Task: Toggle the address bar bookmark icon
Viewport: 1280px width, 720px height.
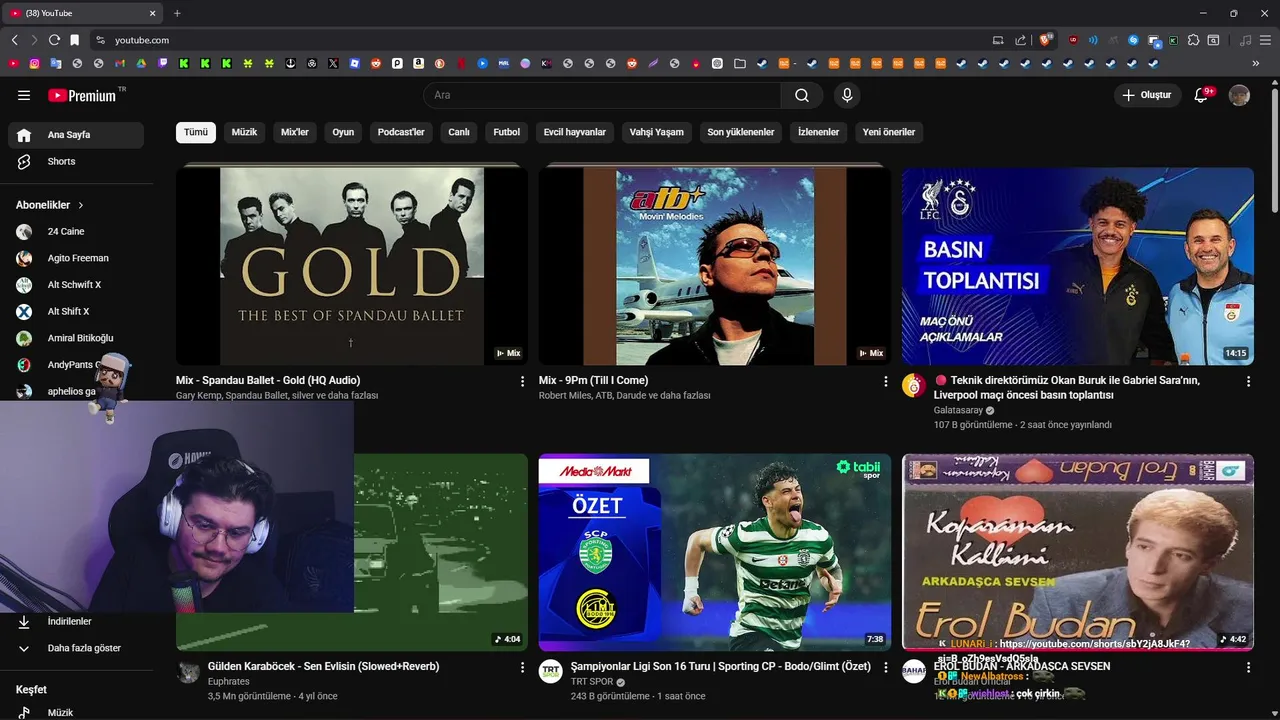Action: (75, 40)
